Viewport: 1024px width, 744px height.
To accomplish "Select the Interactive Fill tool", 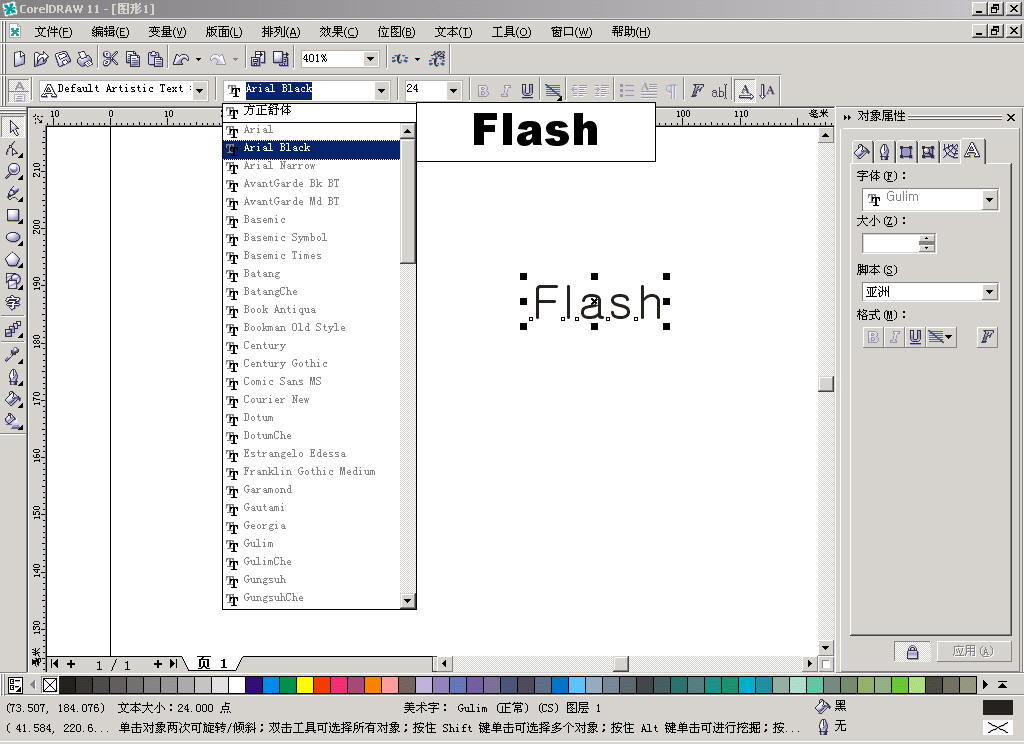I will click(14, 421).
